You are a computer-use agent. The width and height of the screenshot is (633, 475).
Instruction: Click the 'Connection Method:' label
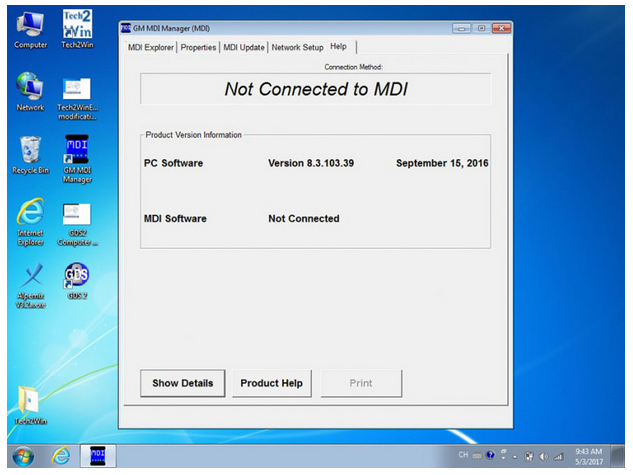353,67
